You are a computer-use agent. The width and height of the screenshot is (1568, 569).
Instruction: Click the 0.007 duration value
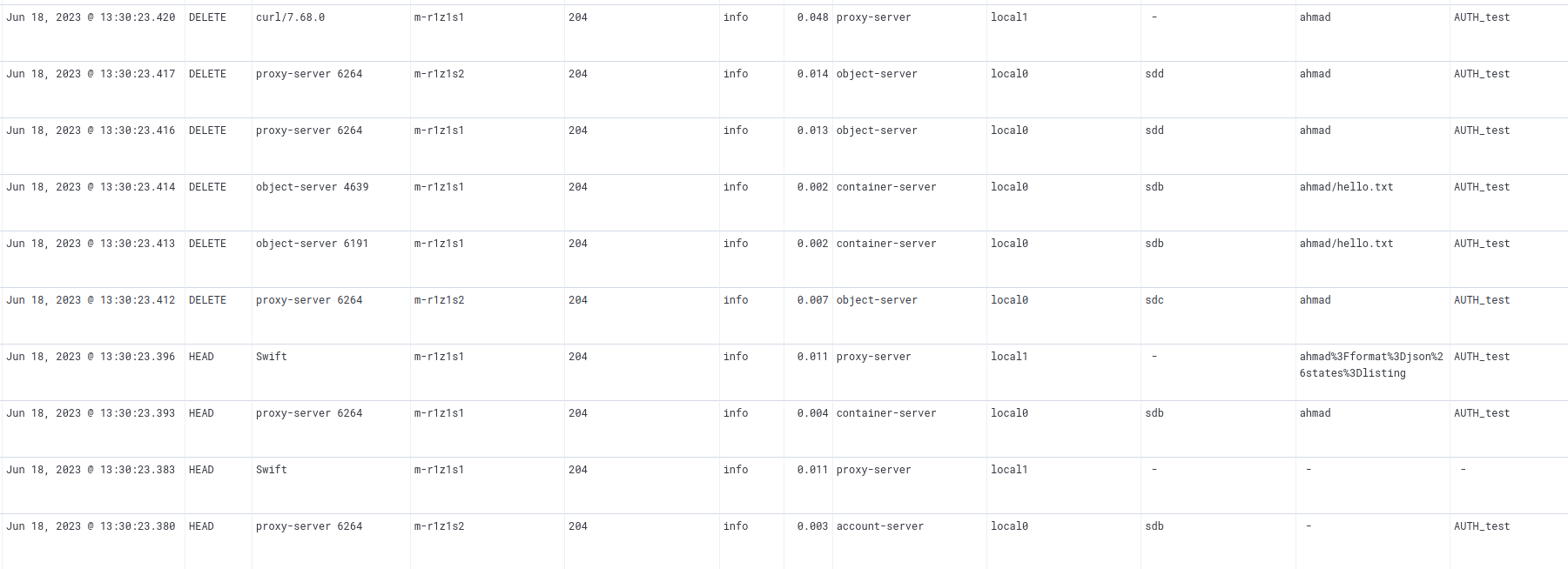812,300
